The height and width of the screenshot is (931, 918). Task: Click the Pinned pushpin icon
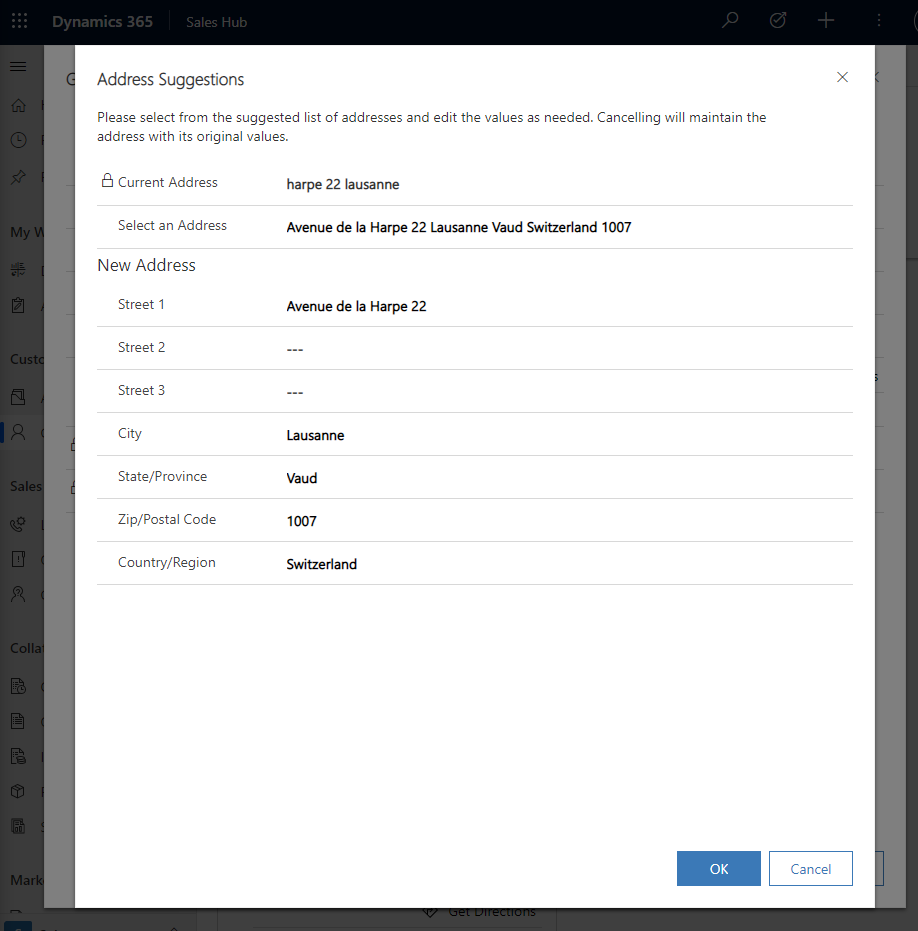pos(18,177)
